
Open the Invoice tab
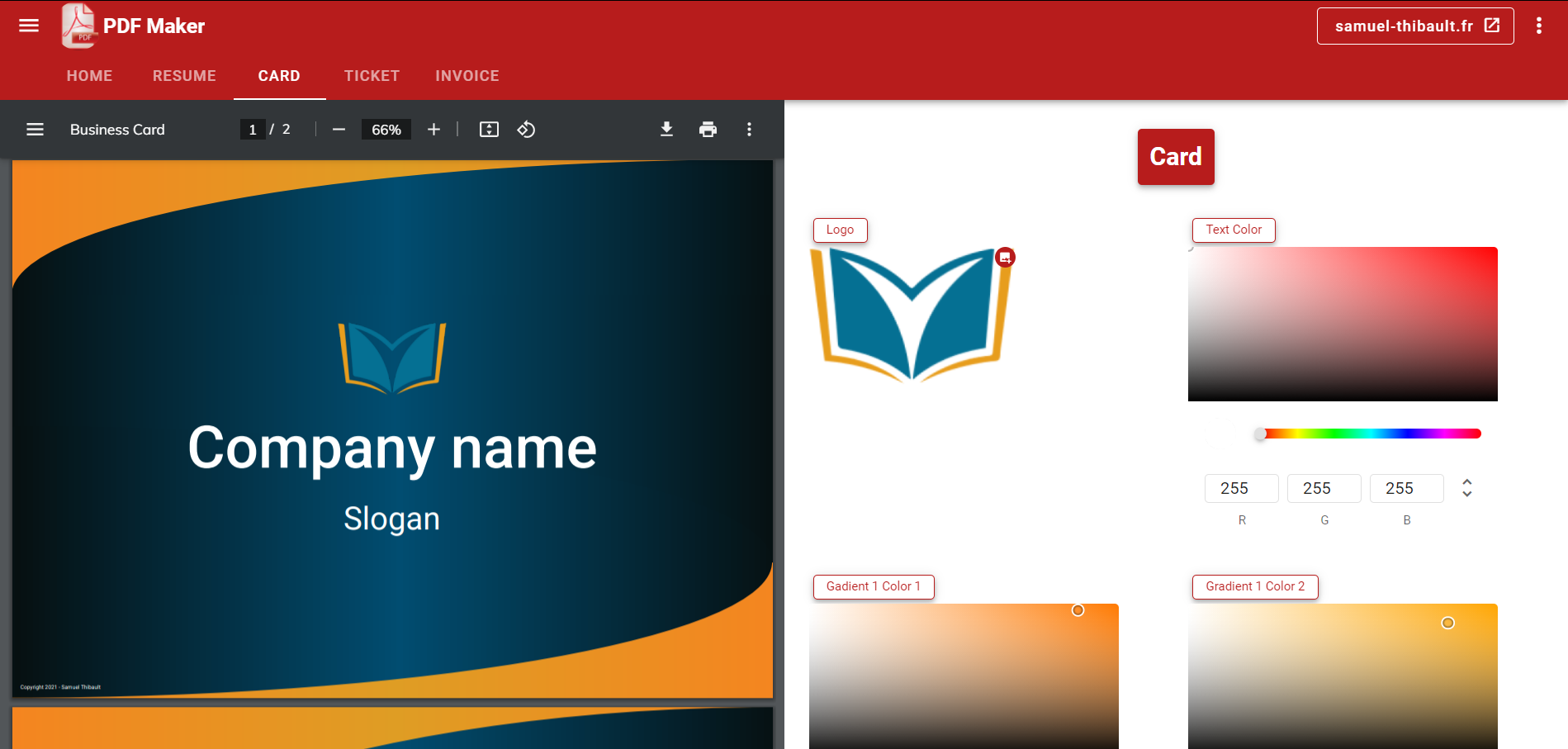[467, 76]
